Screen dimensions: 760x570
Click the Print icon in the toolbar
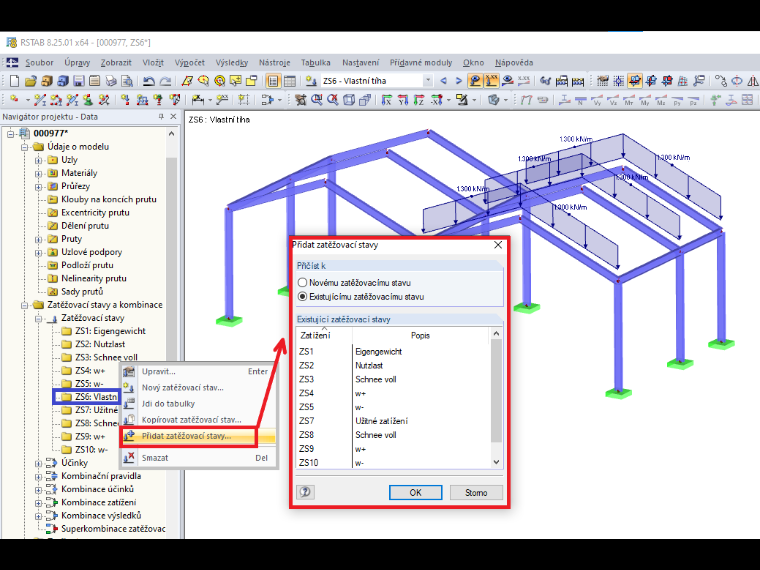click(111, 81)
